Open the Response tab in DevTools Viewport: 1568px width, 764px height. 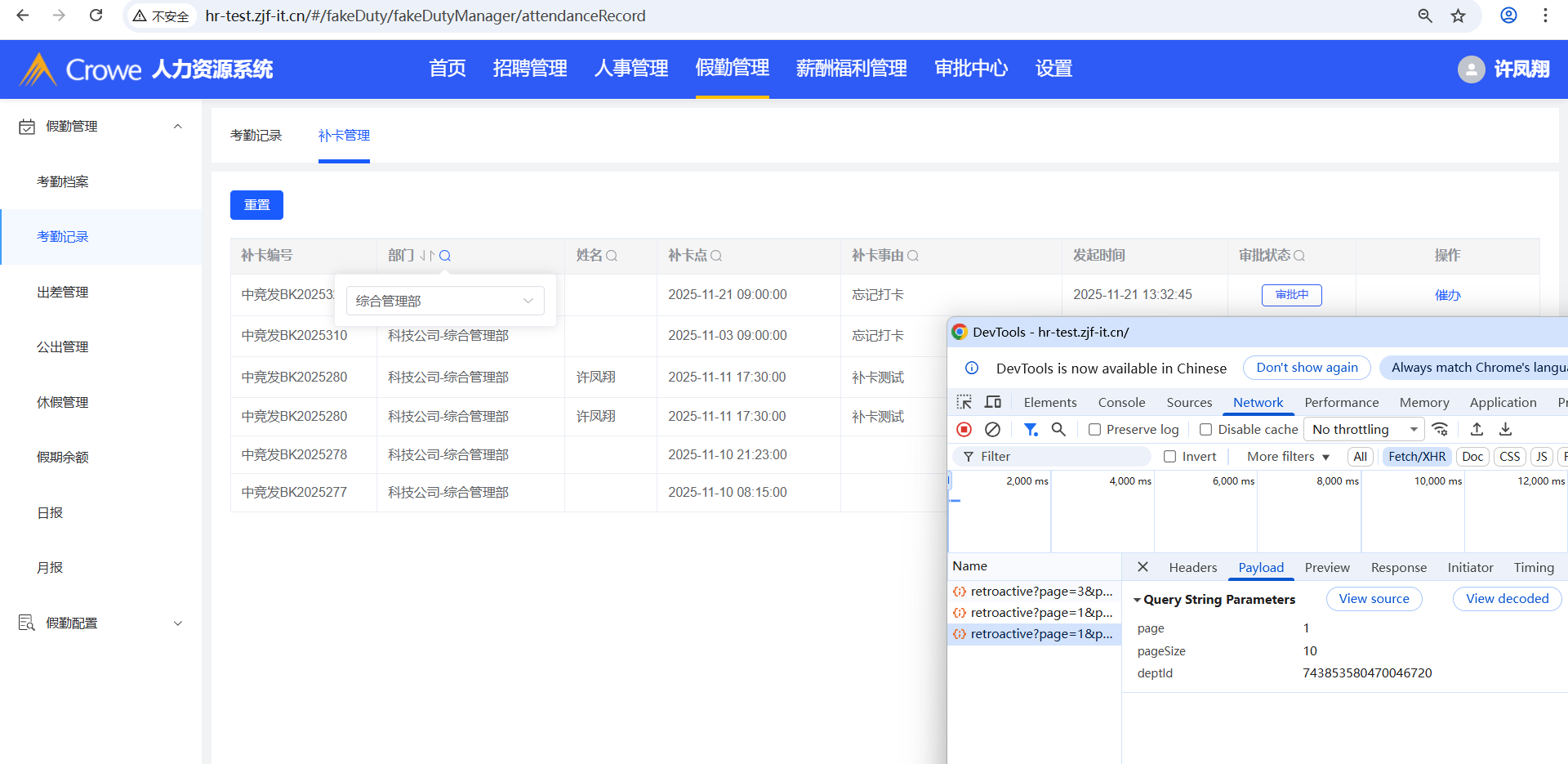1398,568
